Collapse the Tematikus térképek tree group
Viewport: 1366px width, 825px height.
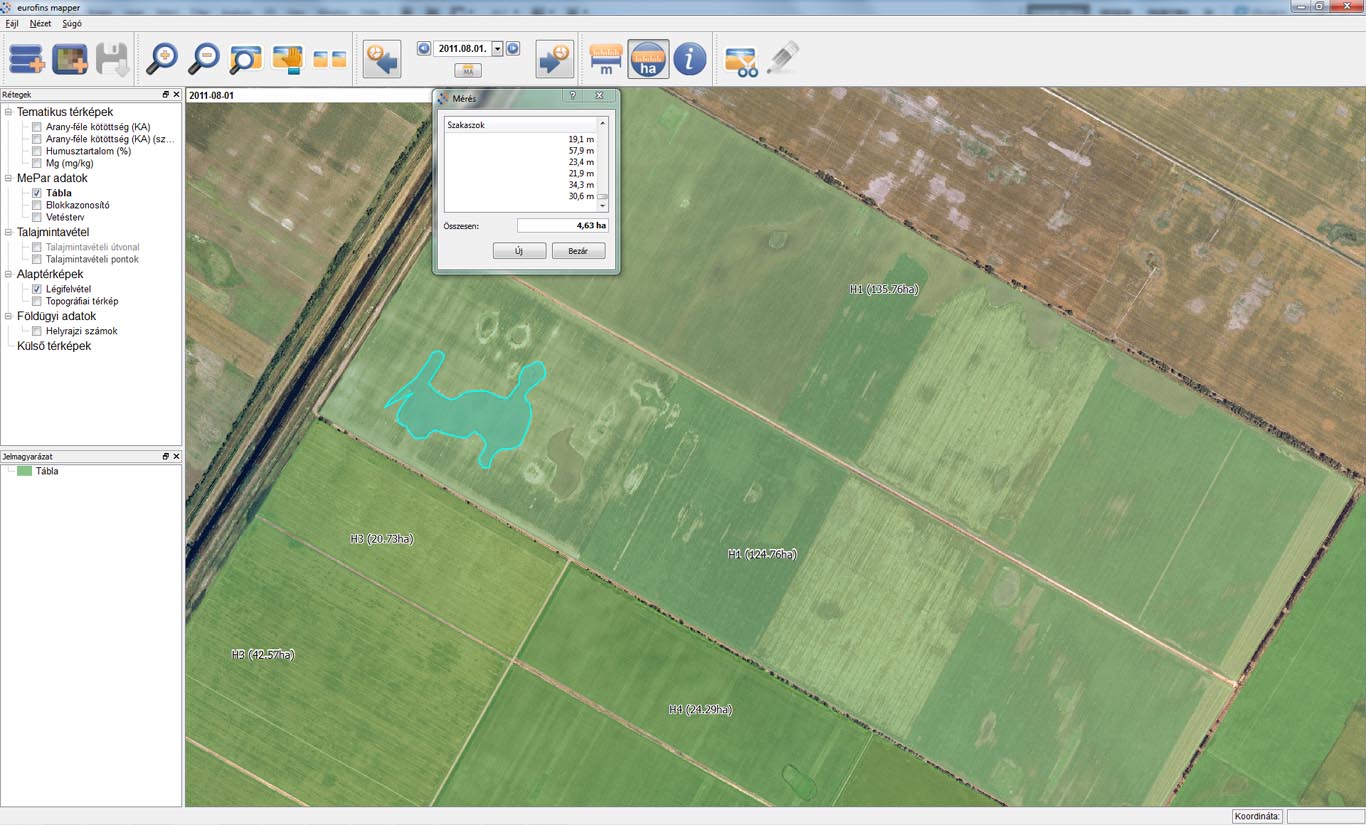(x=8, y=112)
